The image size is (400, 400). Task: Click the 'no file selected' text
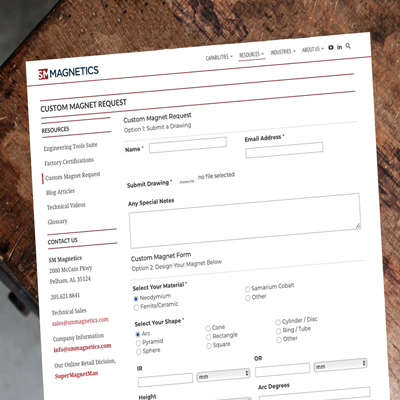[x=216, y=176]
